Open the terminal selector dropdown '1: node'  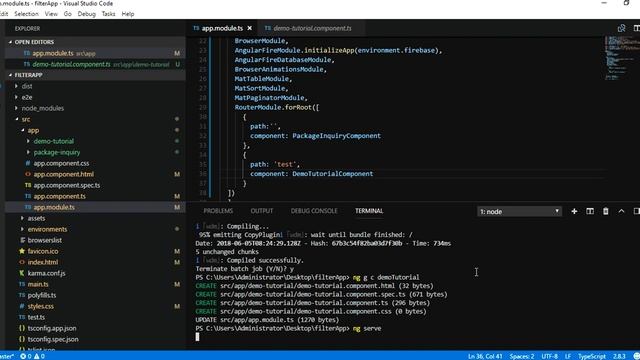click(519, 211)
